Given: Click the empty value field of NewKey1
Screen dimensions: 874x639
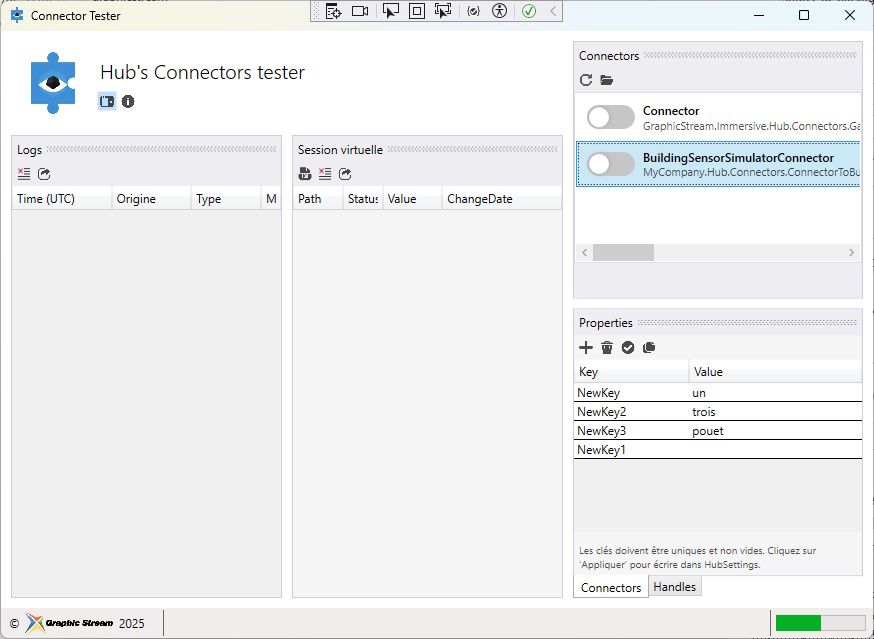Looking at the screenshot, I should (x=775, y=449).
